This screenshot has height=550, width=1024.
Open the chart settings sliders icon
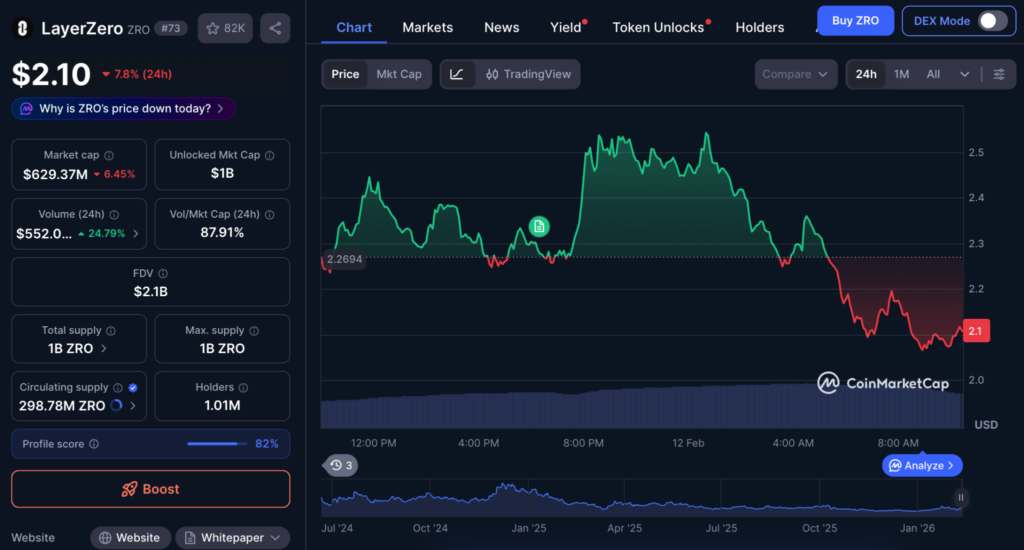coord(999,74)
